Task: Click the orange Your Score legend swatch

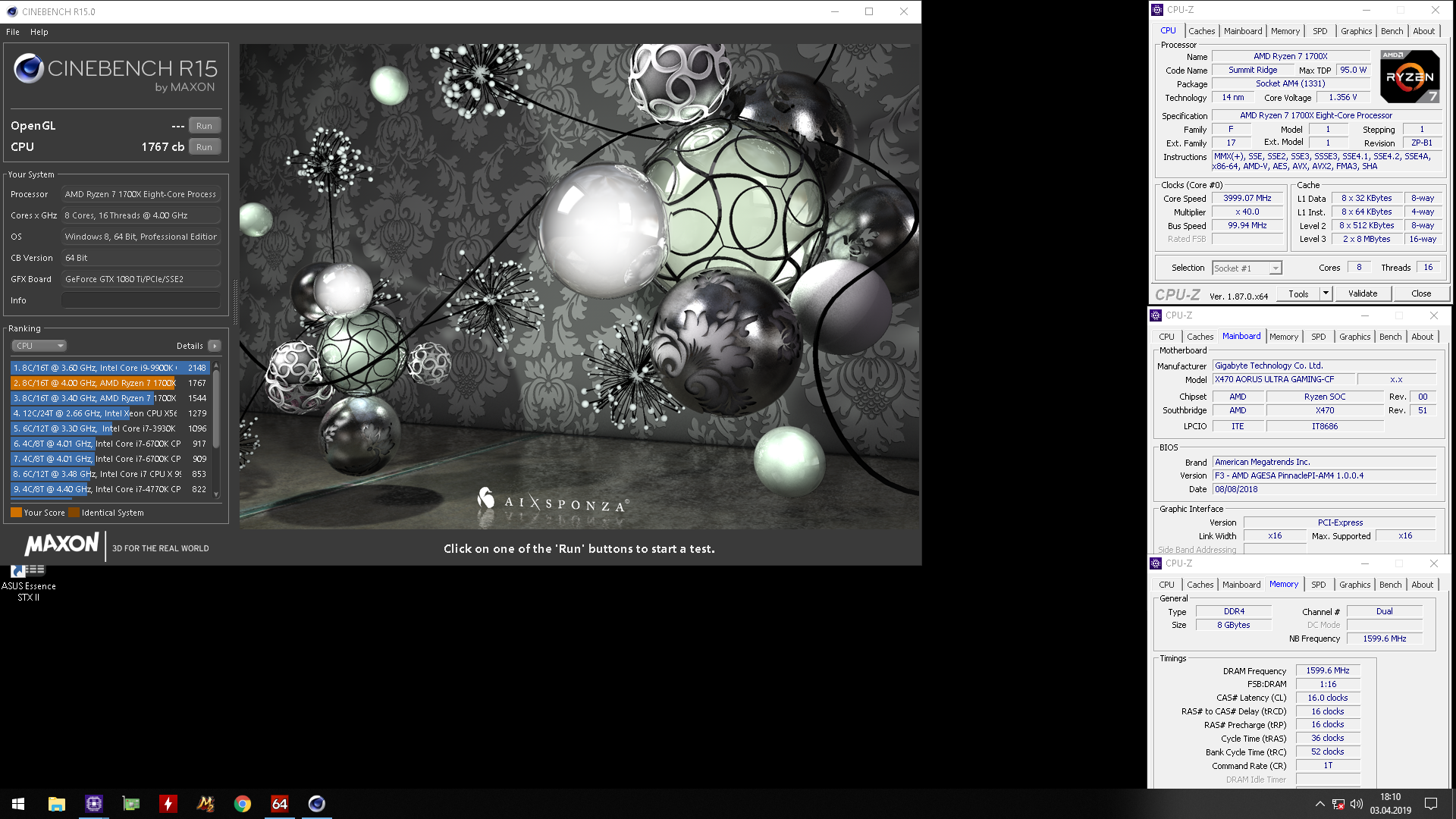Action: pyautogui.click(x=16, y=513)
